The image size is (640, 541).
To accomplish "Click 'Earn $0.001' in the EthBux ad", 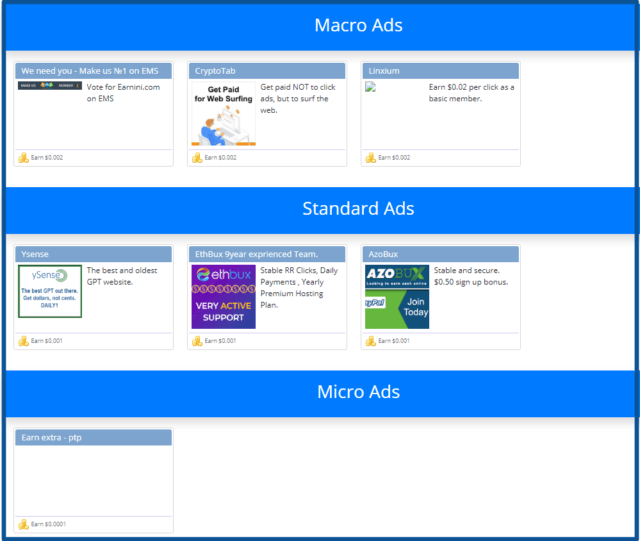I will (x=220, y=341).
